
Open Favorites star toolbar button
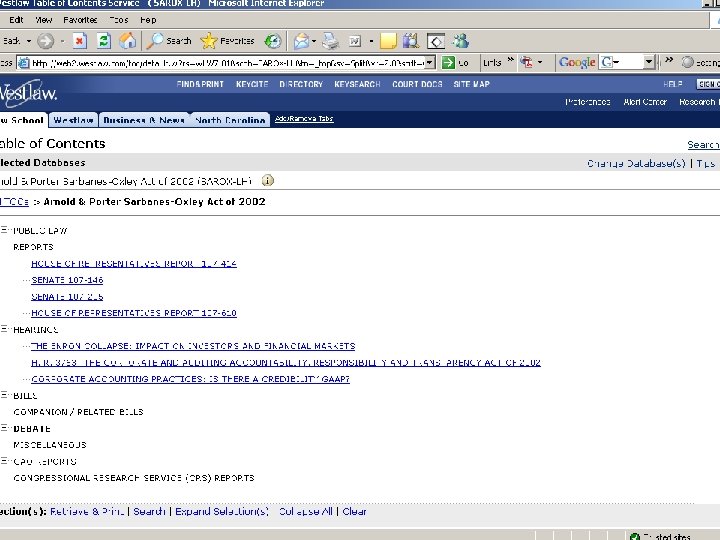(227, 41)
